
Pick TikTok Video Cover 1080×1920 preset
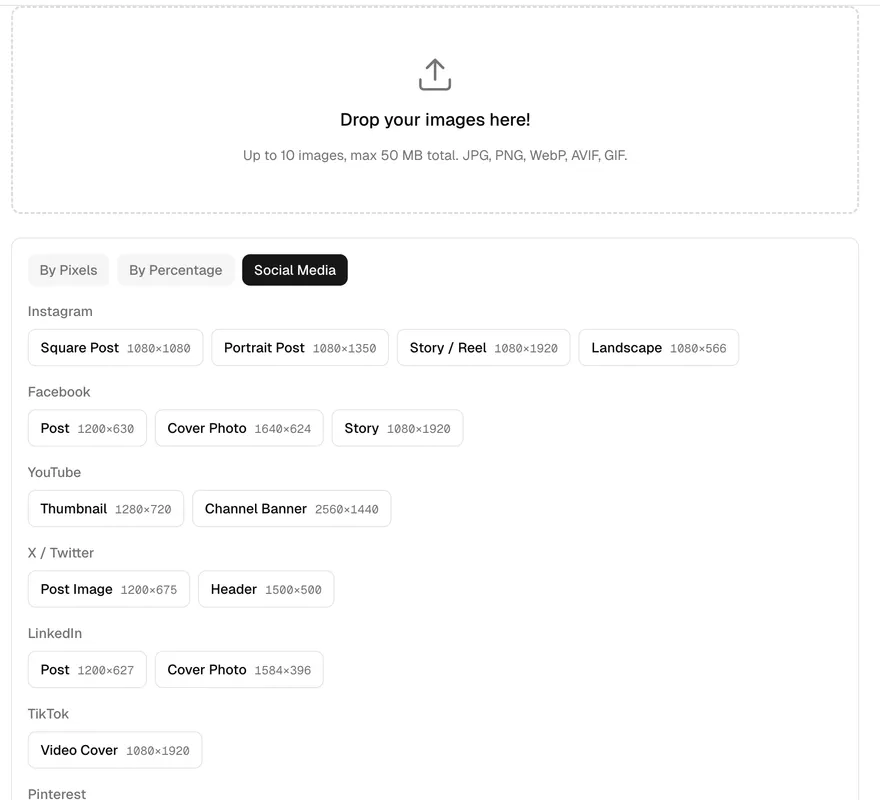(115, 750)
